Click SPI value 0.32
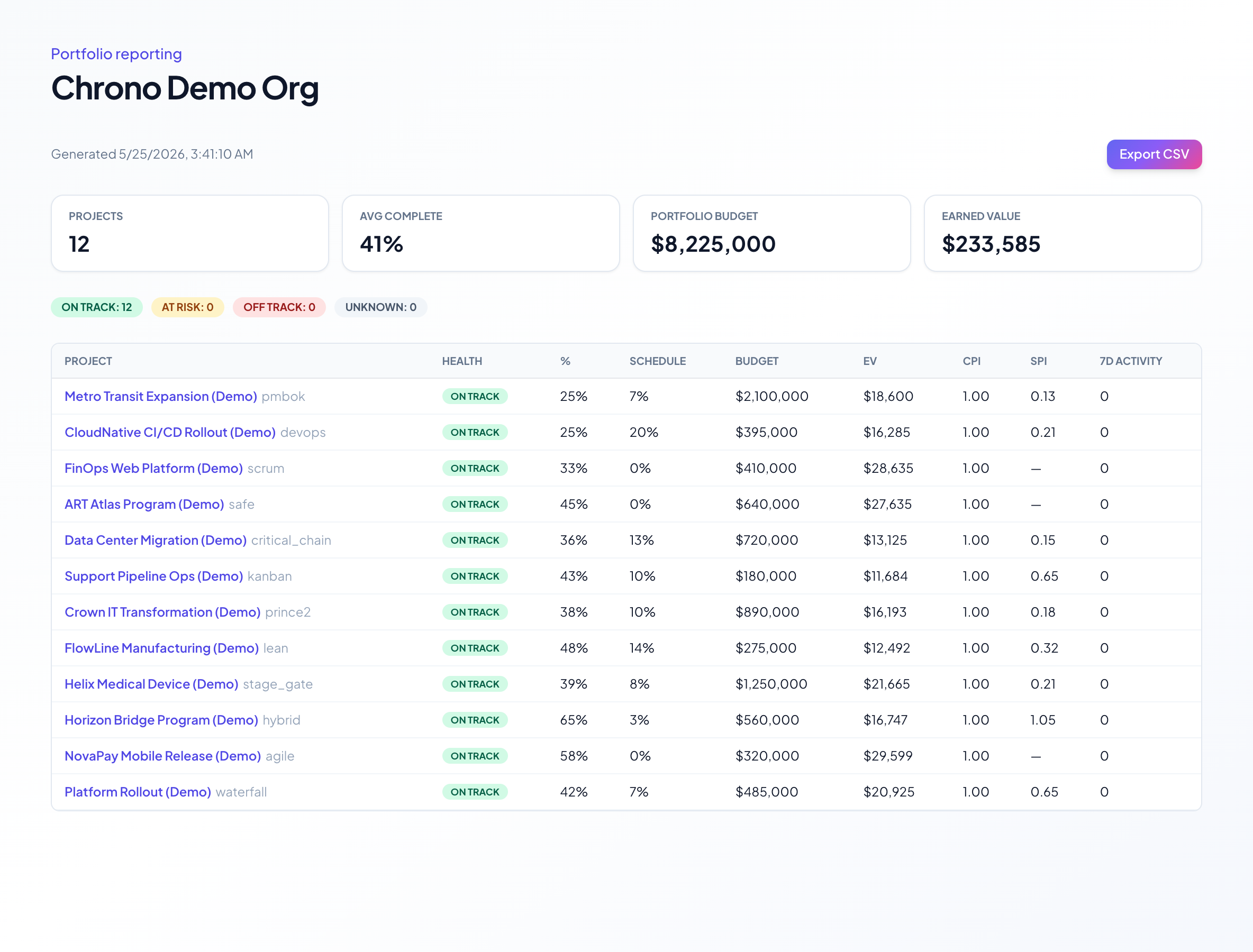 pyautogui.click(x=1045, y=648)
